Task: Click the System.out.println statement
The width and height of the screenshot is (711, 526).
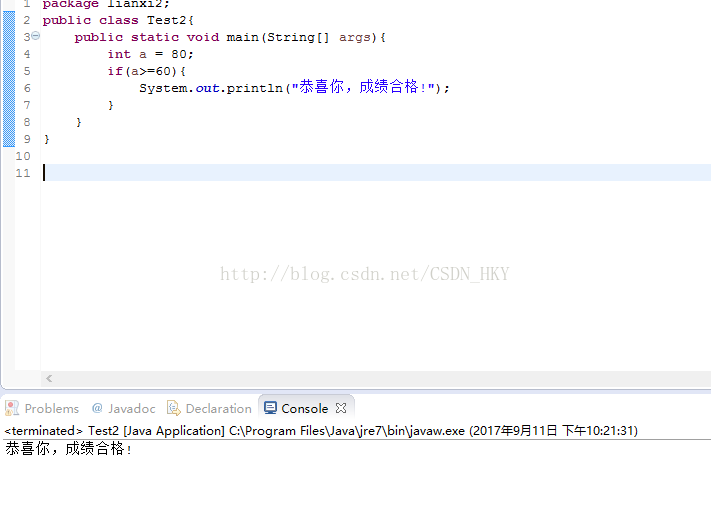Action: click(294, 87)
